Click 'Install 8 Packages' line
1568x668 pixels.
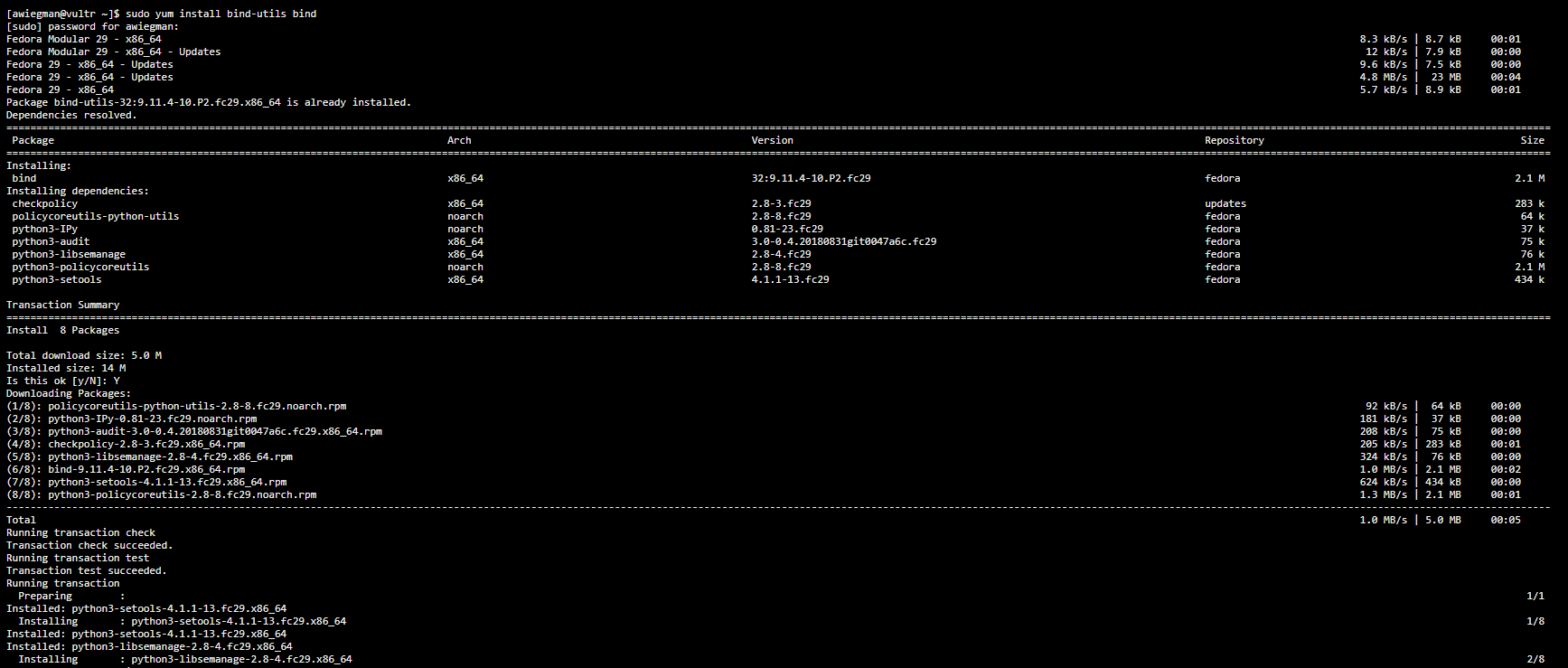tap(62, 330)
